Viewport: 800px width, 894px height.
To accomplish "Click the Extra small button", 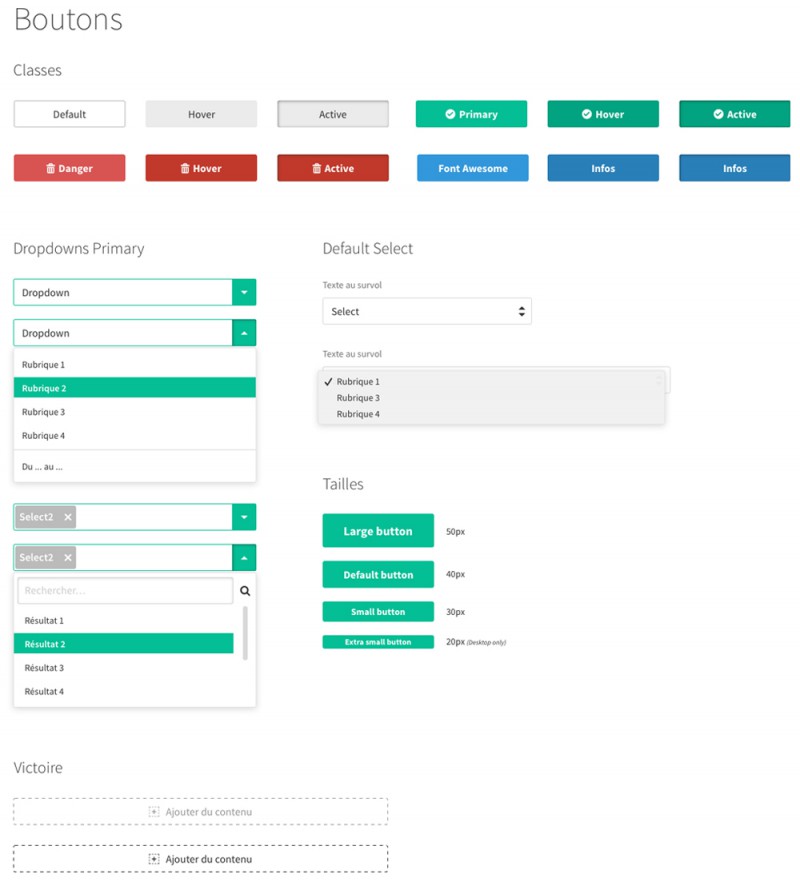I will click(x=378, y=642).
